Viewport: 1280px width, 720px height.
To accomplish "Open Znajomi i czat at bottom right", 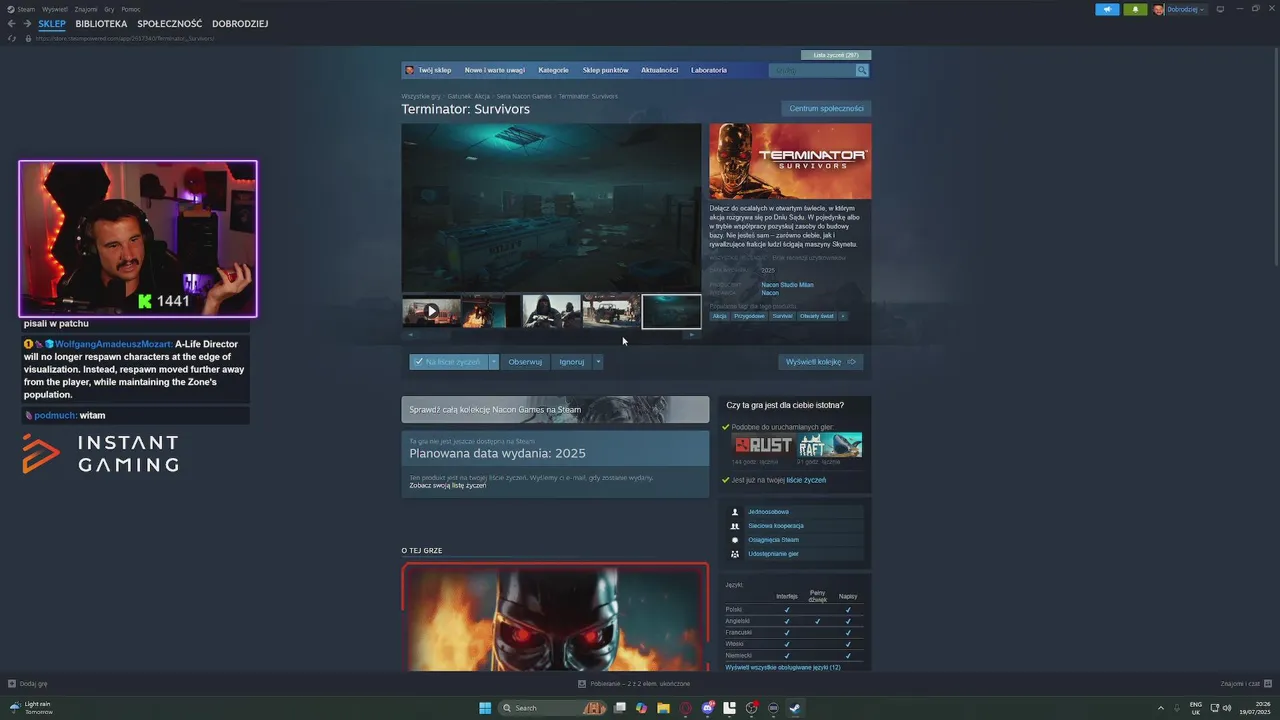I will [x=1245, y=684].
